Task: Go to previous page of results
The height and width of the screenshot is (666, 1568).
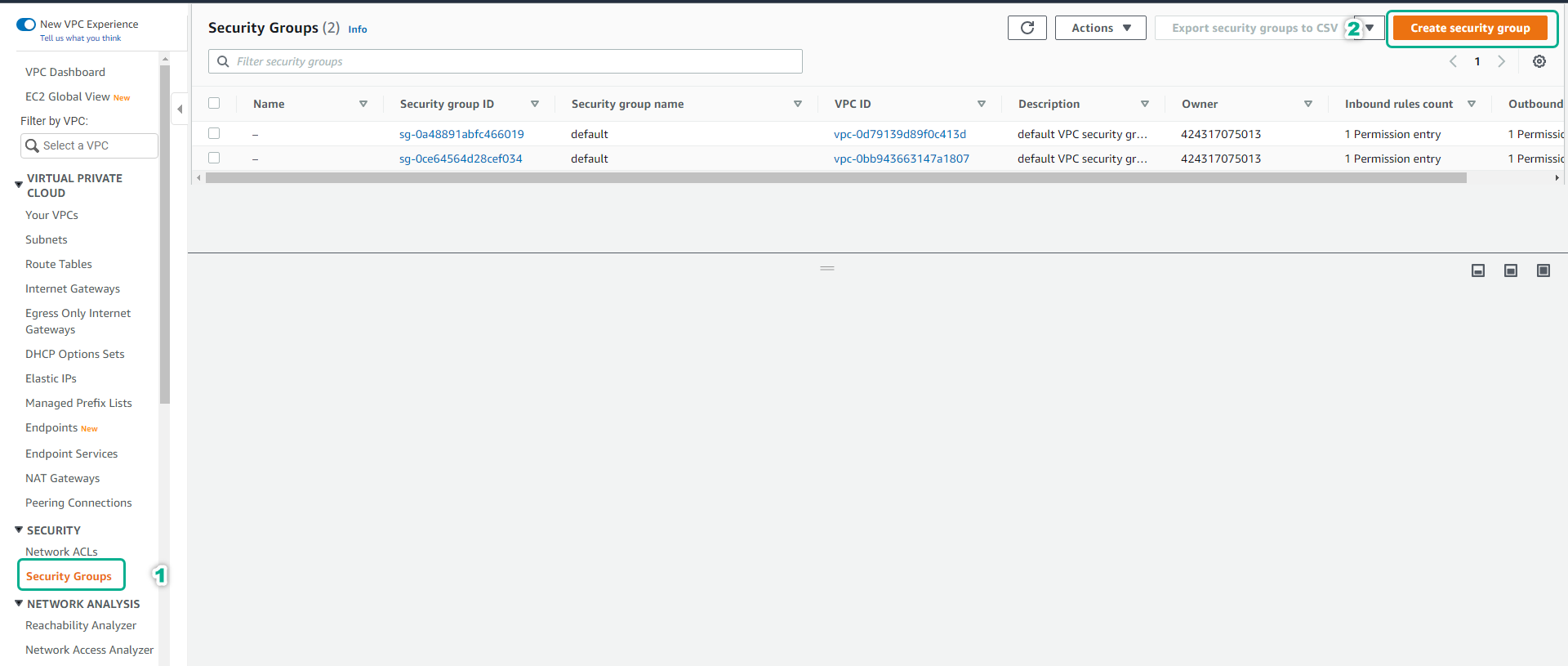Action: coord(1453,61)
